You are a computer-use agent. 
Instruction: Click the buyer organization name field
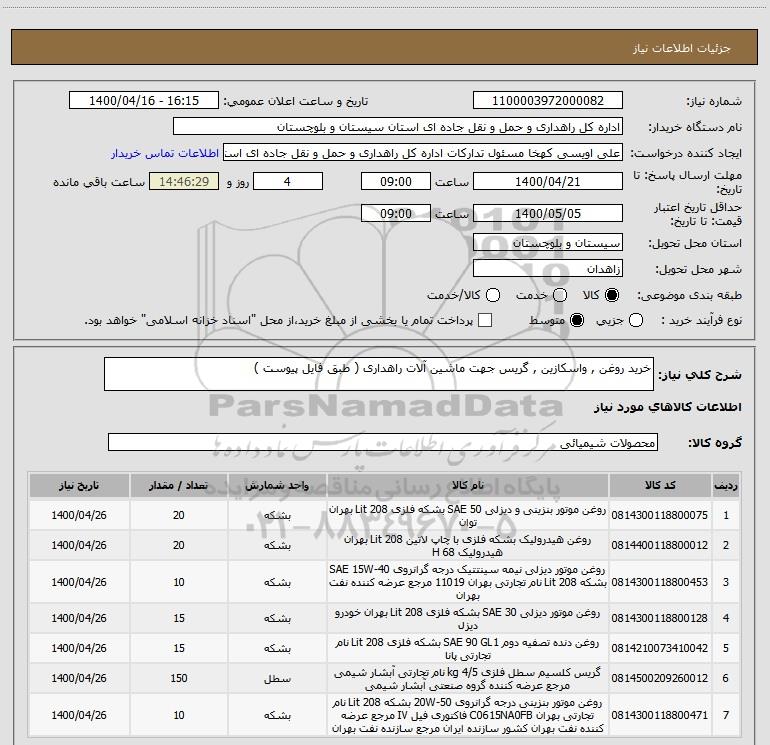[x=398, y=127]
